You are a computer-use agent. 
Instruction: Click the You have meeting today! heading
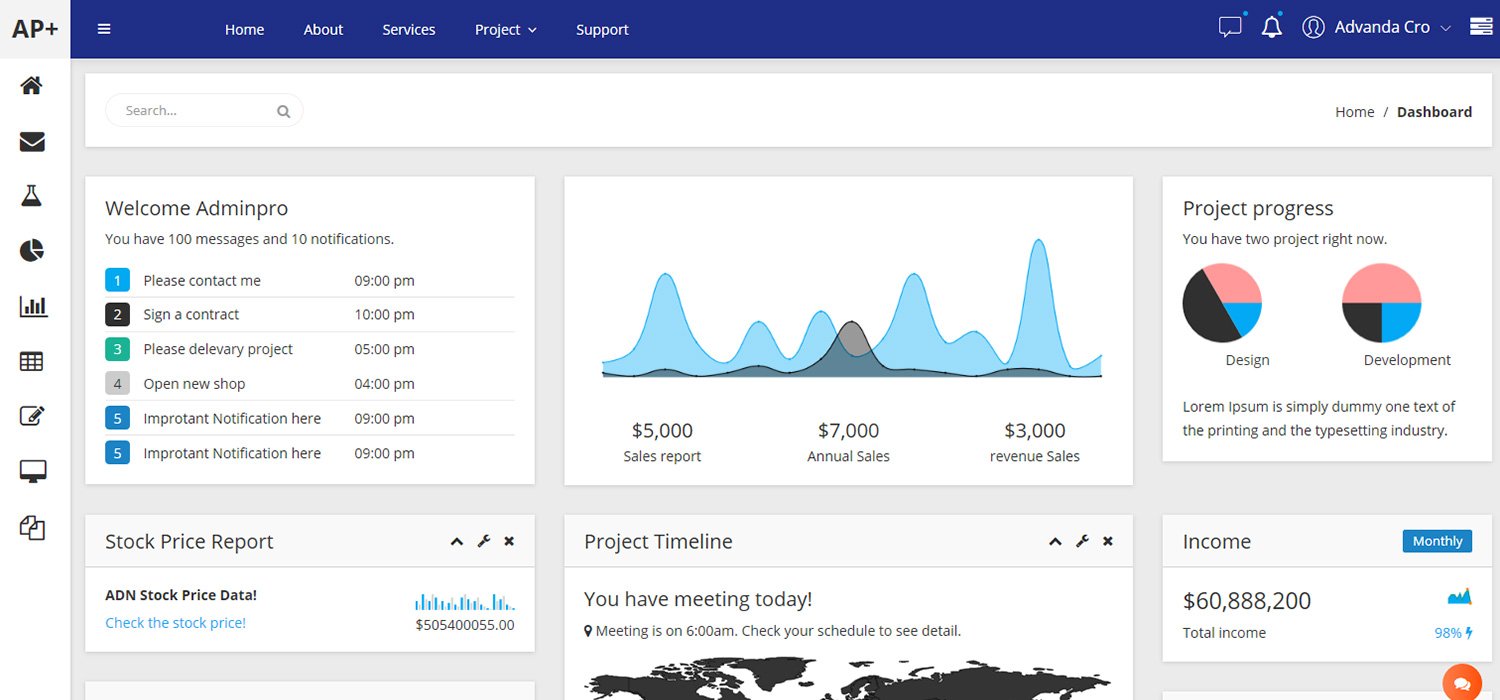click(x=698, y=599)
